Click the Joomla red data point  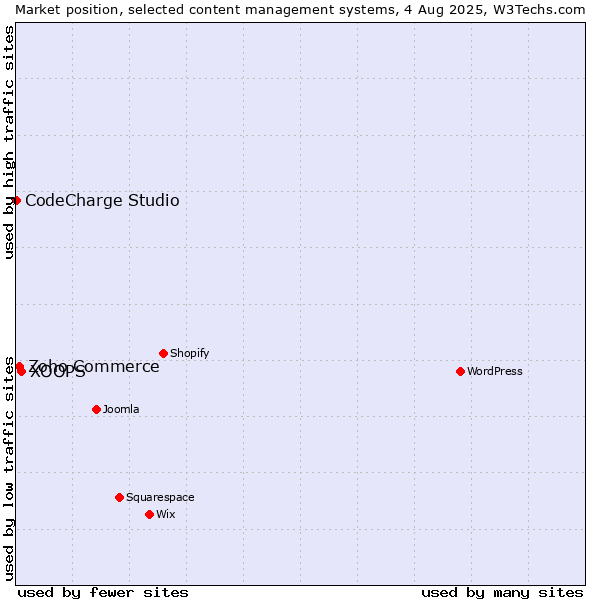coord(96,410)
